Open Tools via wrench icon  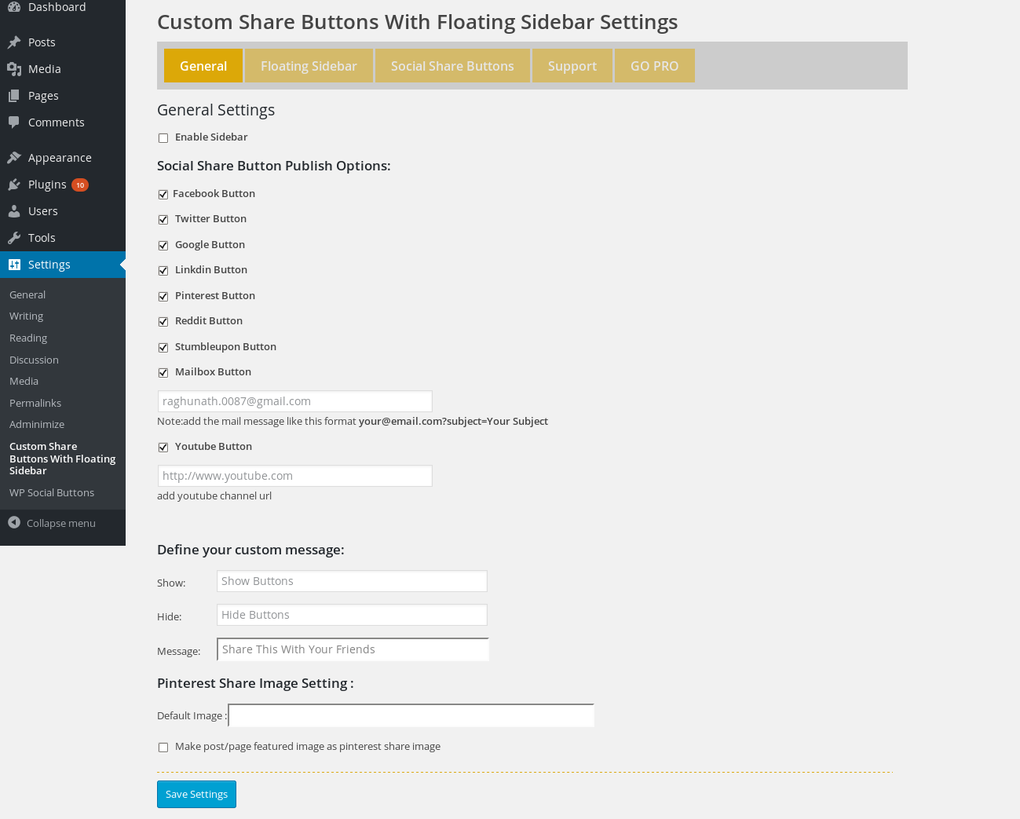click(14, 238)
